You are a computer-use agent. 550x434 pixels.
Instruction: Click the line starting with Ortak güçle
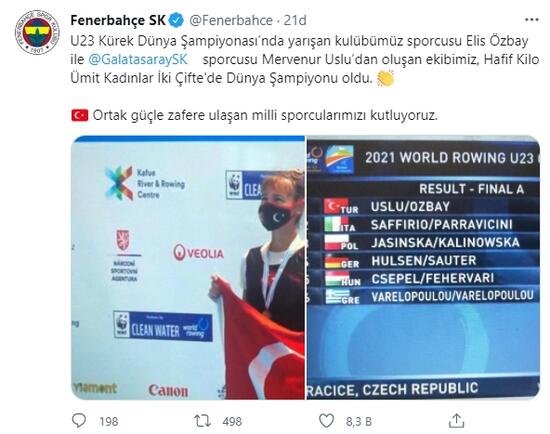254,115
